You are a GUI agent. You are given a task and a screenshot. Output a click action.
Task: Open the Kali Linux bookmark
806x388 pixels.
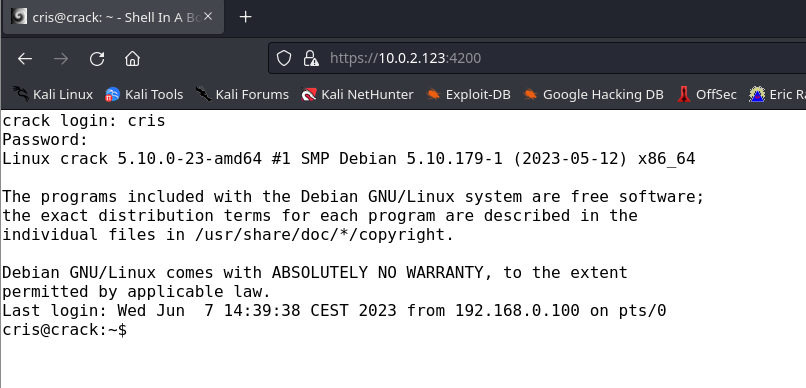[53, 95]
